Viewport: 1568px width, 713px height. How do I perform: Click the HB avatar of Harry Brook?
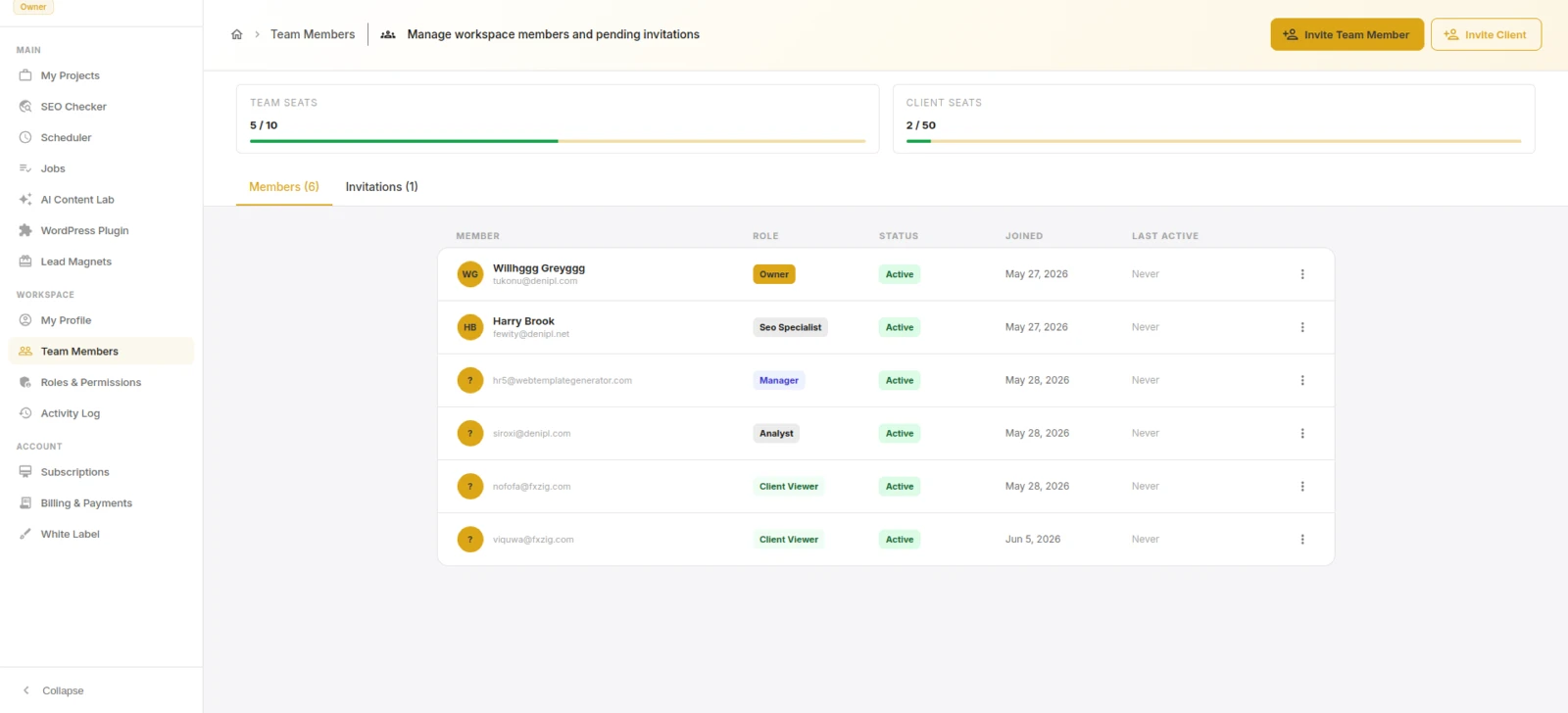point(470,327)
